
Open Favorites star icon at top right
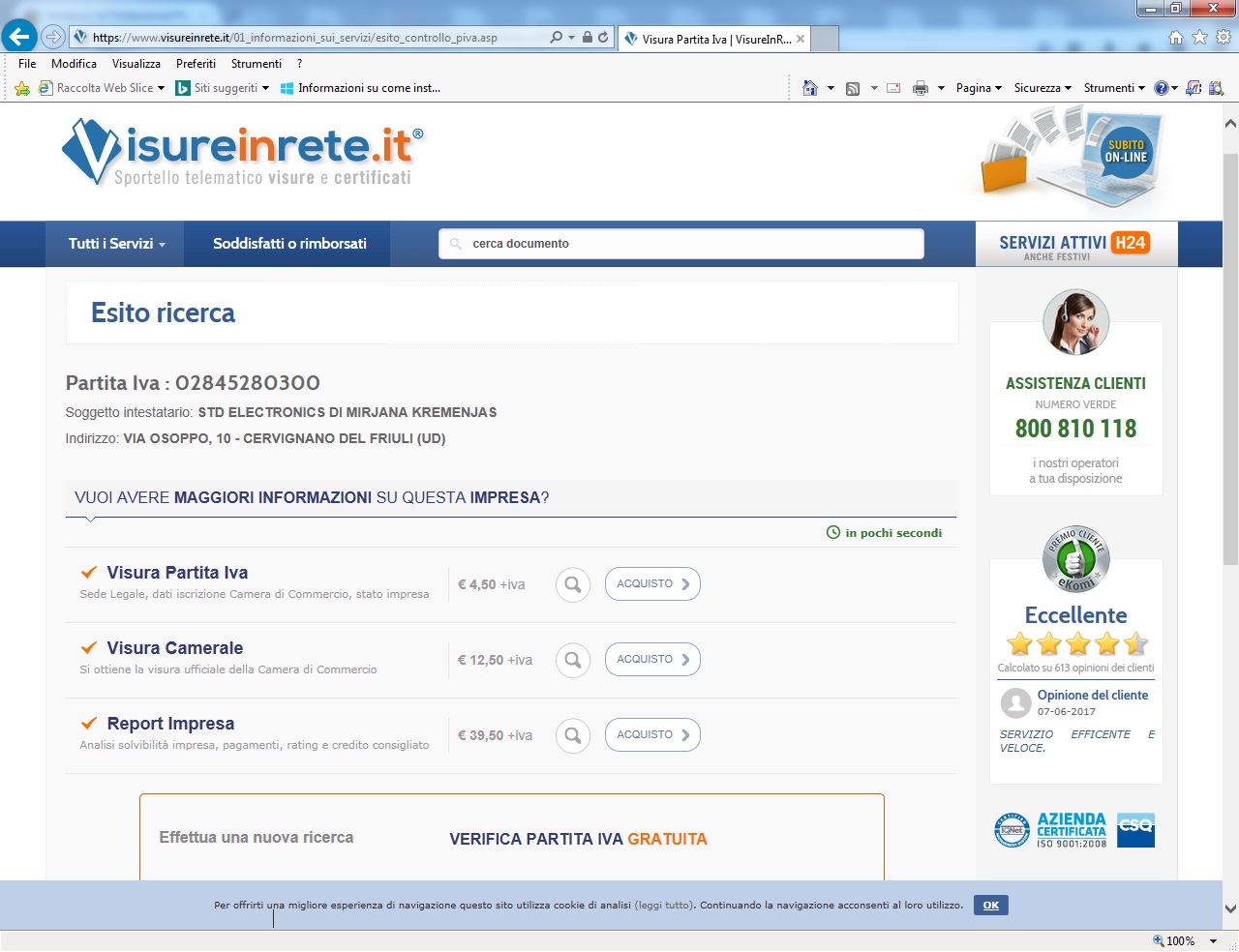1200,38
